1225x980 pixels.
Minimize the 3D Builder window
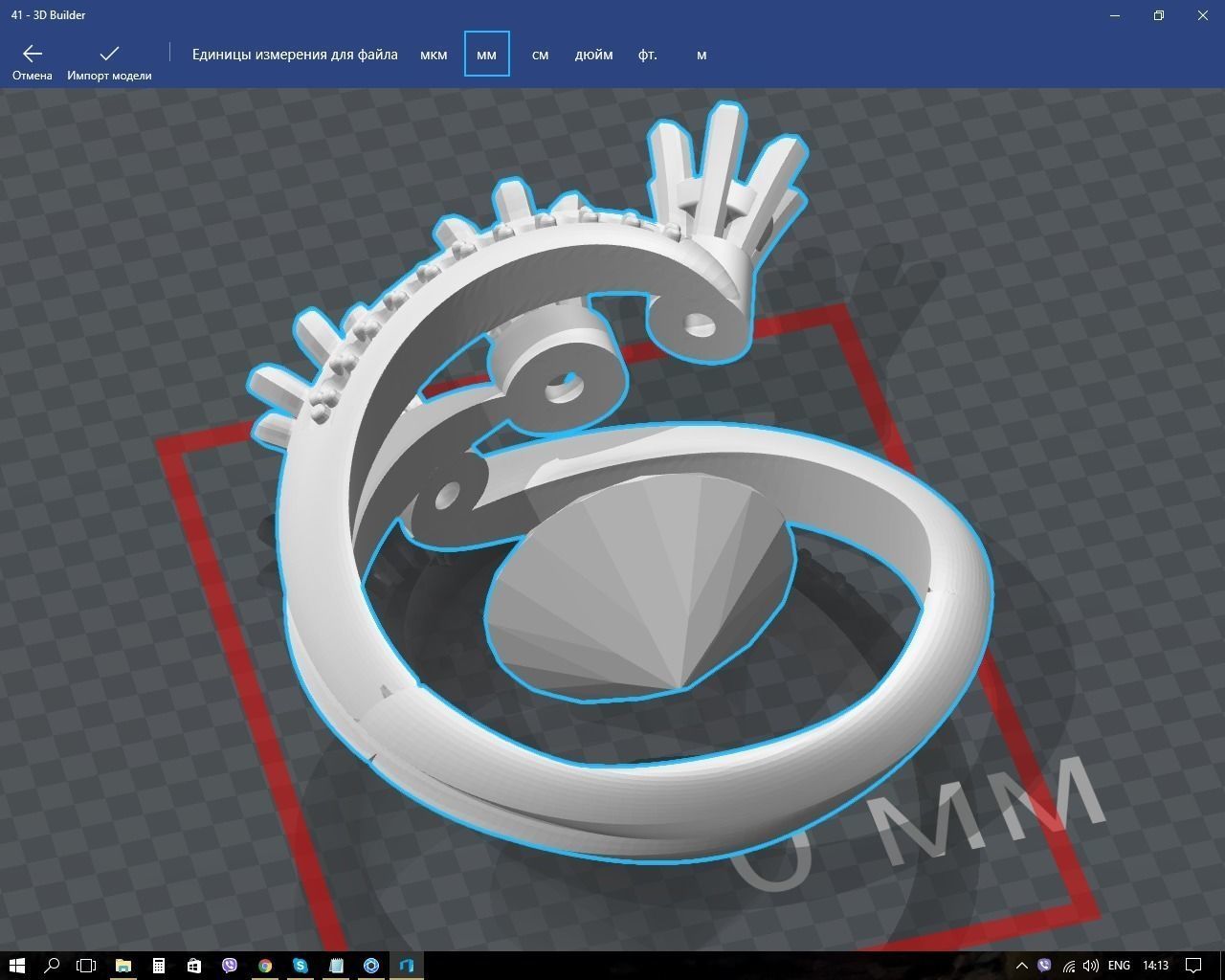pos(1115,15)
